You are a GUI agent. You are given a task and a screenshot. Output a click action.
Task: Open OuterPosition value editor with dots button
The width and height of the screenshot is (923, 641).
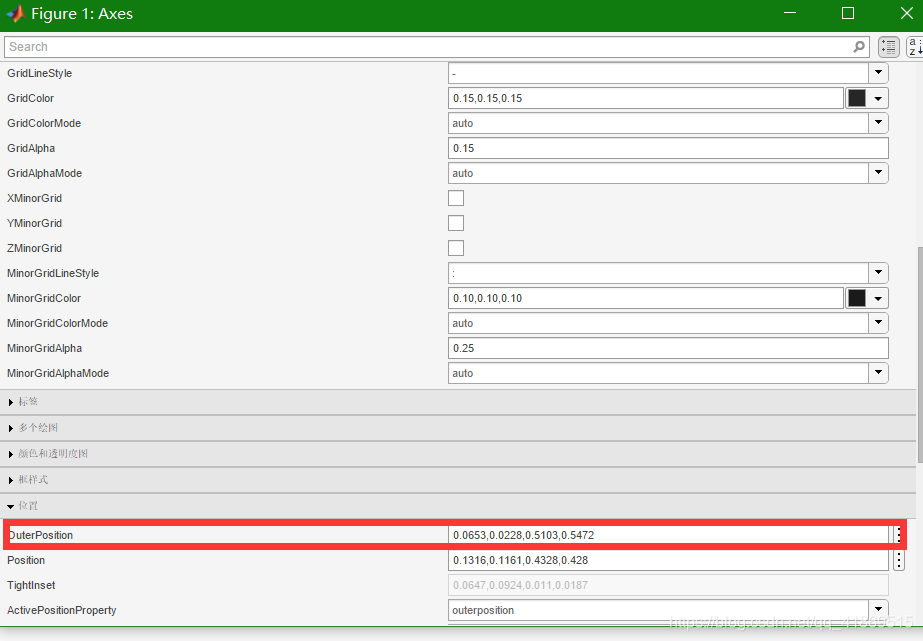point(898,535)
